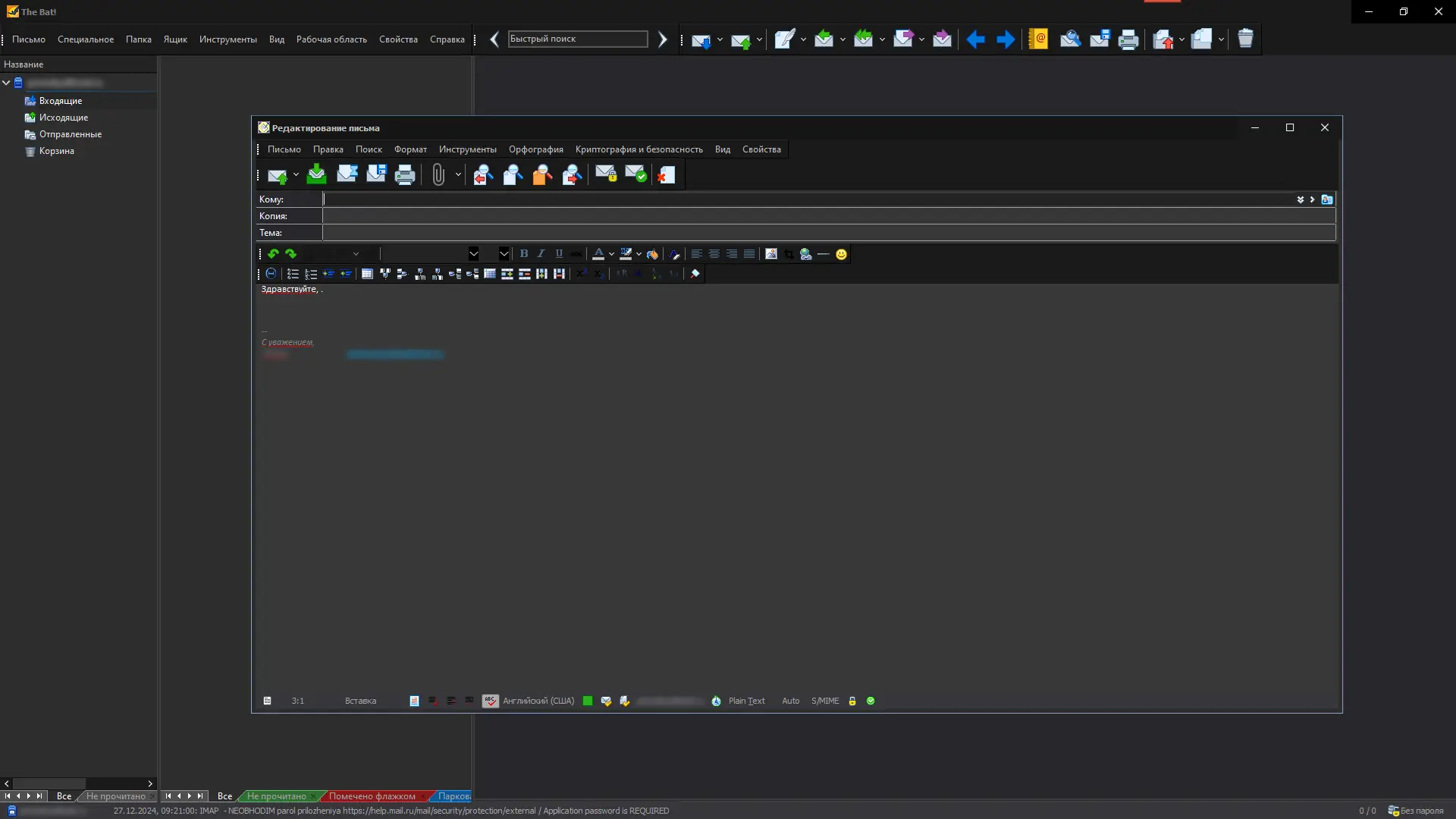Open the address book icon in the main toolbar
The width and height of the screenshot is (1456, 819).
1038,39
